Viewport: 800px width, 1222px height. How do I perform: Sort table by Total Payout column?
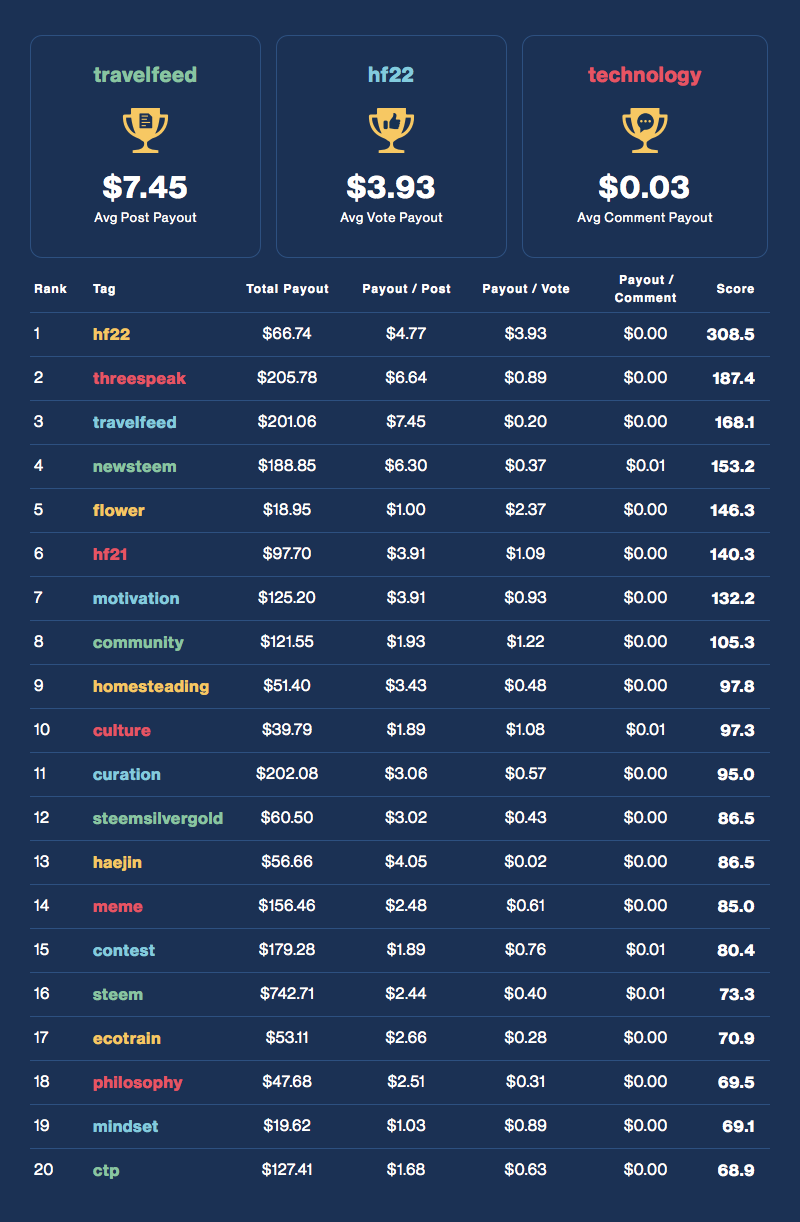click(x=287, y=289)
